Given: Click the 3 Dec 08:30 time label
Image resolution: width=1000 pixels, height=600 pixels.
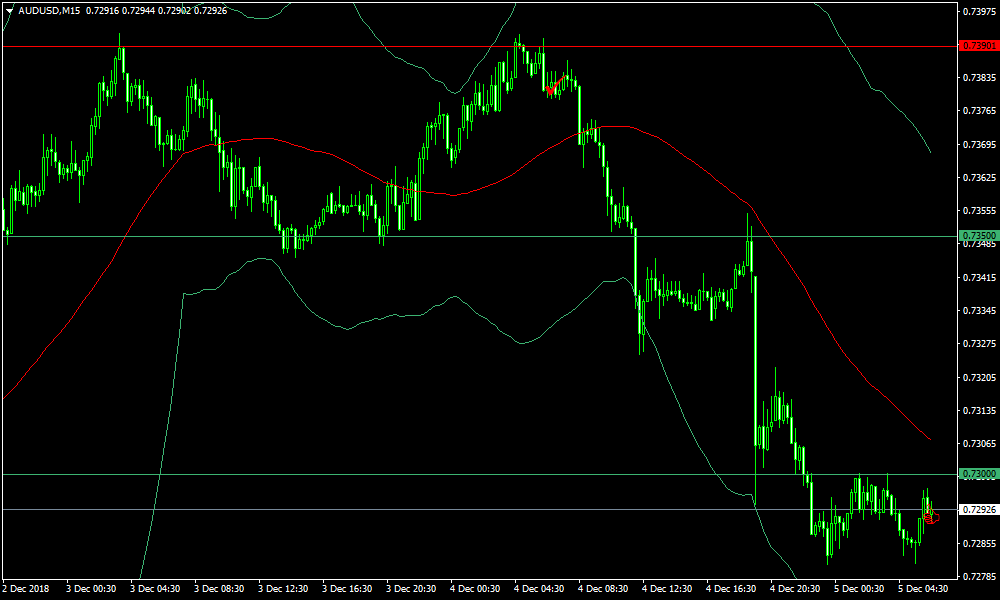Looking at the screenshot, I should [219, 589].
